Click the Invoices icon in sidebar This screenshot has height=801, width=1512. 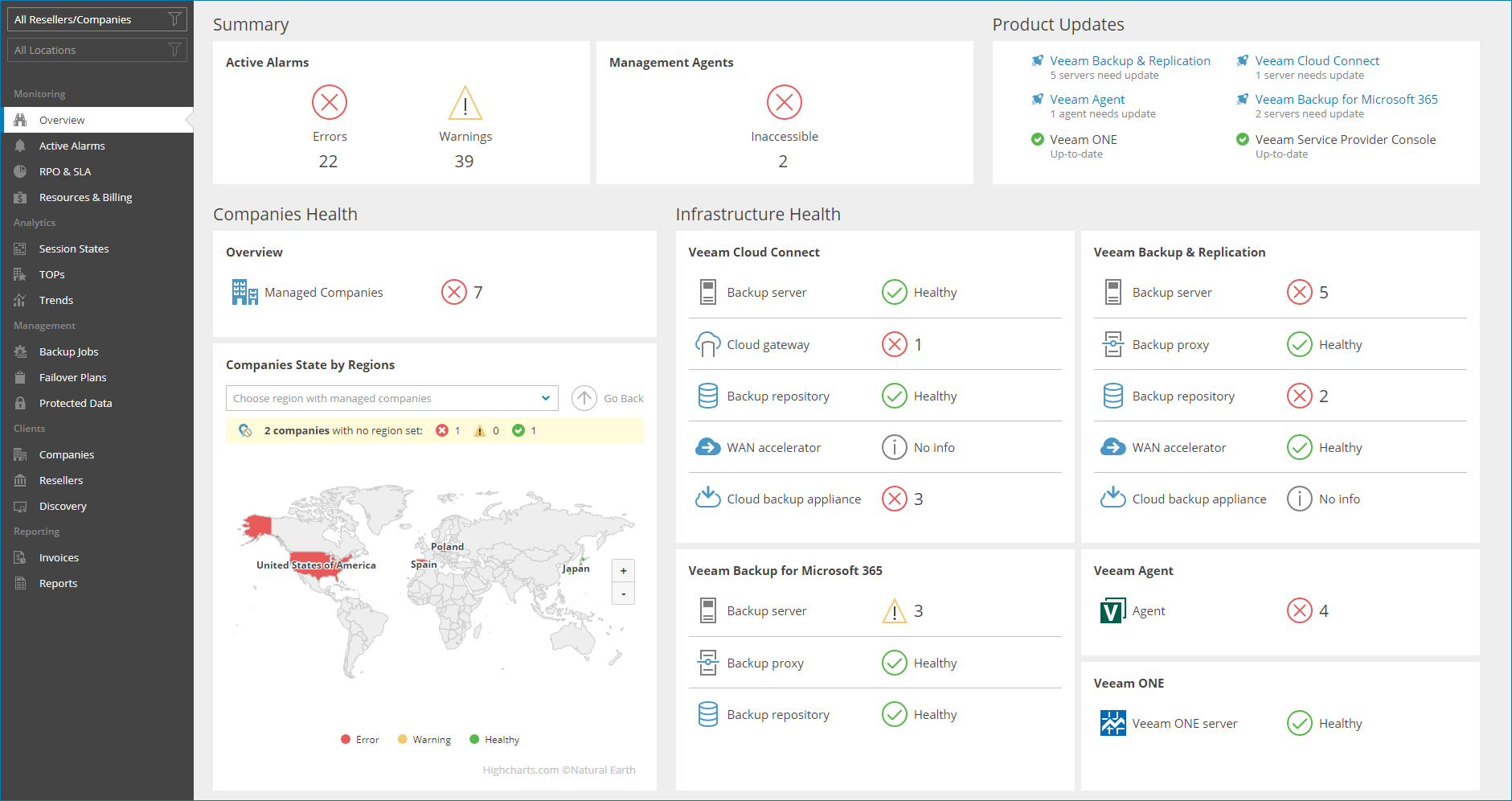[x=20, y=557]
